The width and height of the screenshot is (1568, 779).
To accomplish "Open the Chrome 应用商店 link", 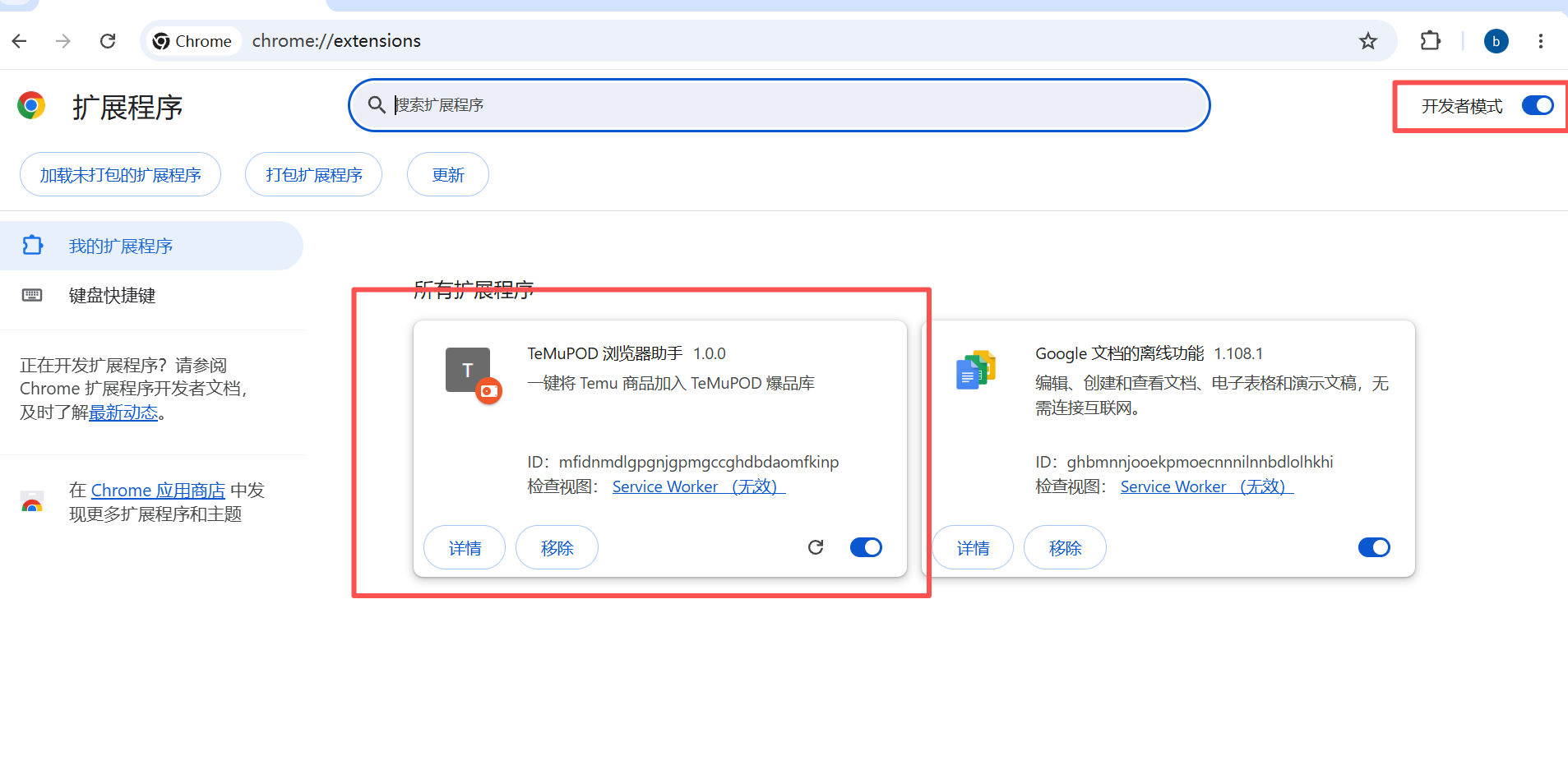I will (x=158, y=491).
